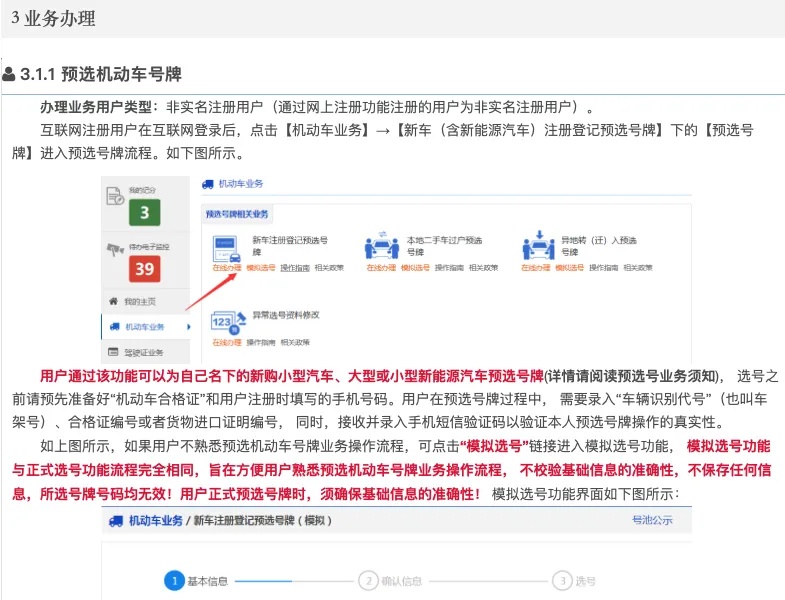Click the green score badge showing 3
The height and width of the screenshot is (600, 785).
click(144, 213)
